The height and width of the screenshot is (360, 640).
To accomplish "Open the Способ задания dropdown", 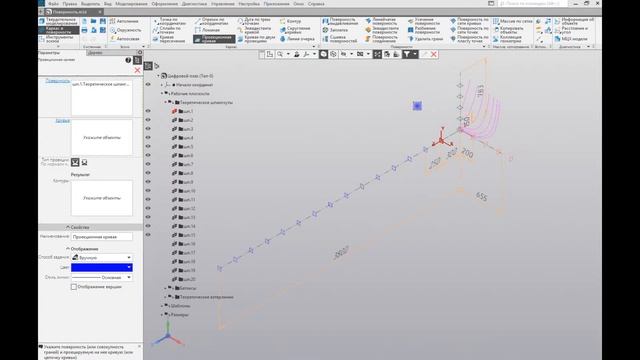I will coord(102,258).
